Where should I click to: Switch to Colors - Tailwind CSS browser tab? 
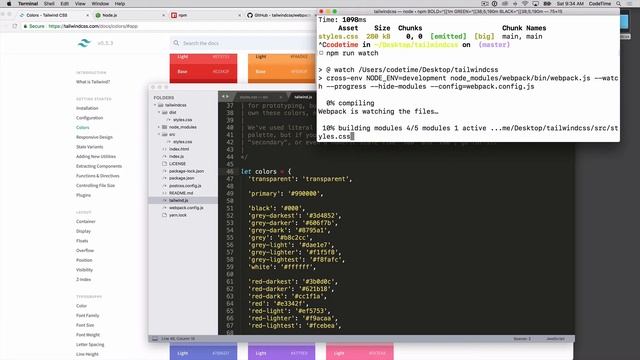(47, 15)
